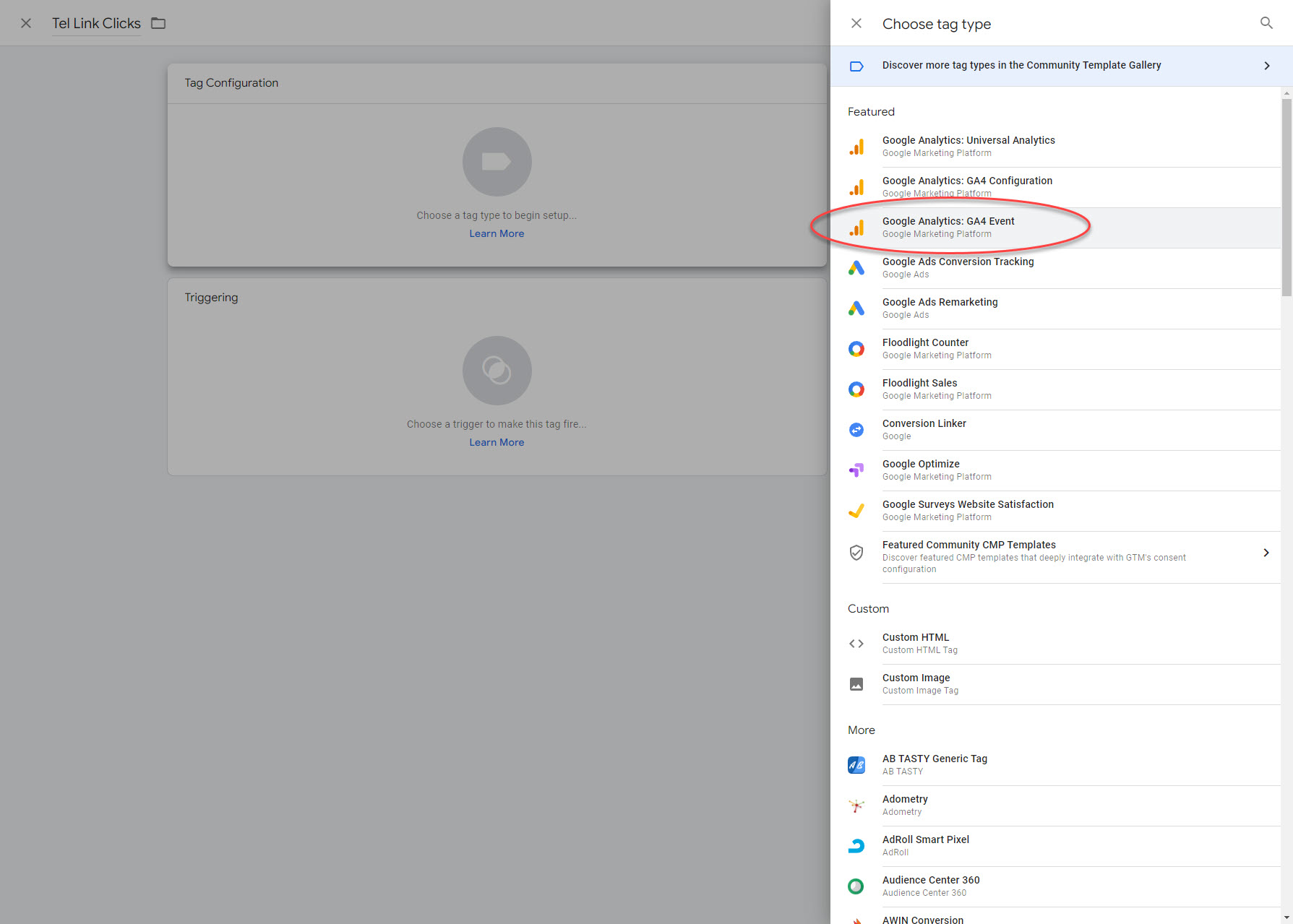1293x924 pixels.
Task: Select the Conversion Linker icon
Action: [x=856, y=430]
